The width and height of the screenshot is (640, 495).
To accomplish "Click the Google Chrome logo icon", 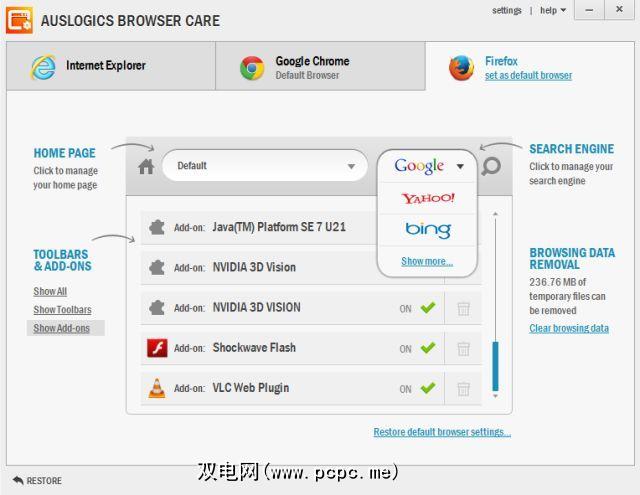I will (x=252, y=68).
